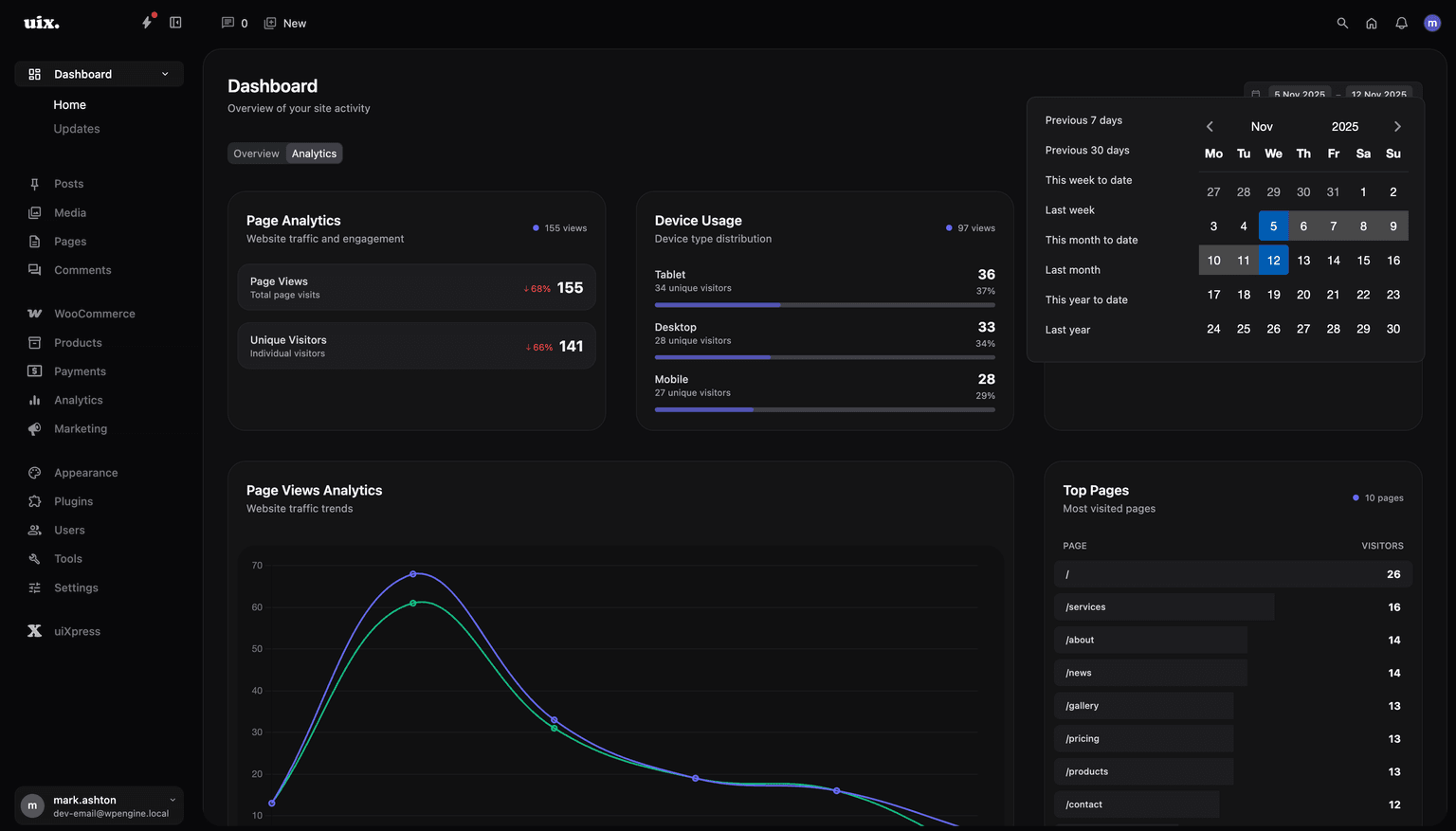Select the WooCommerce icon in the sidebar
The width and height of the screenshot is (1456, 831).
34,313
